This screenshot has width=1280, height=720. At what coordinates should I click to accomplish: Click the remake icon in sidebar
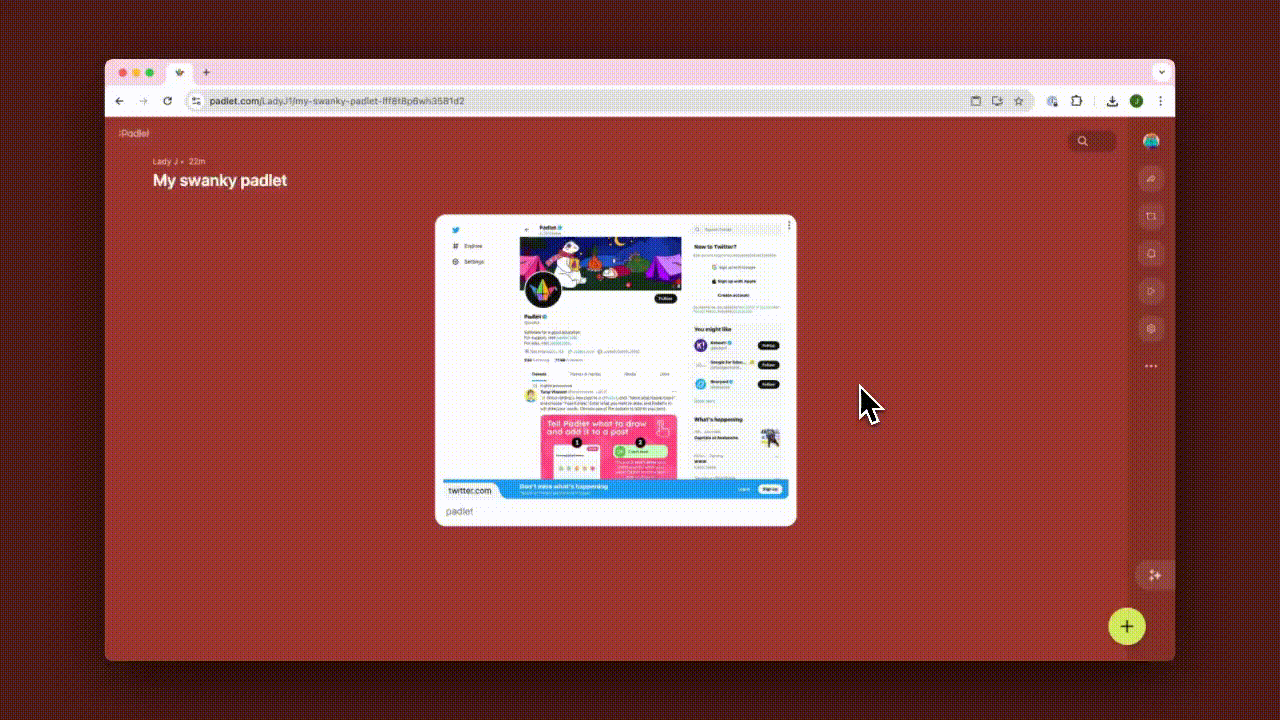click(1151, 216)
